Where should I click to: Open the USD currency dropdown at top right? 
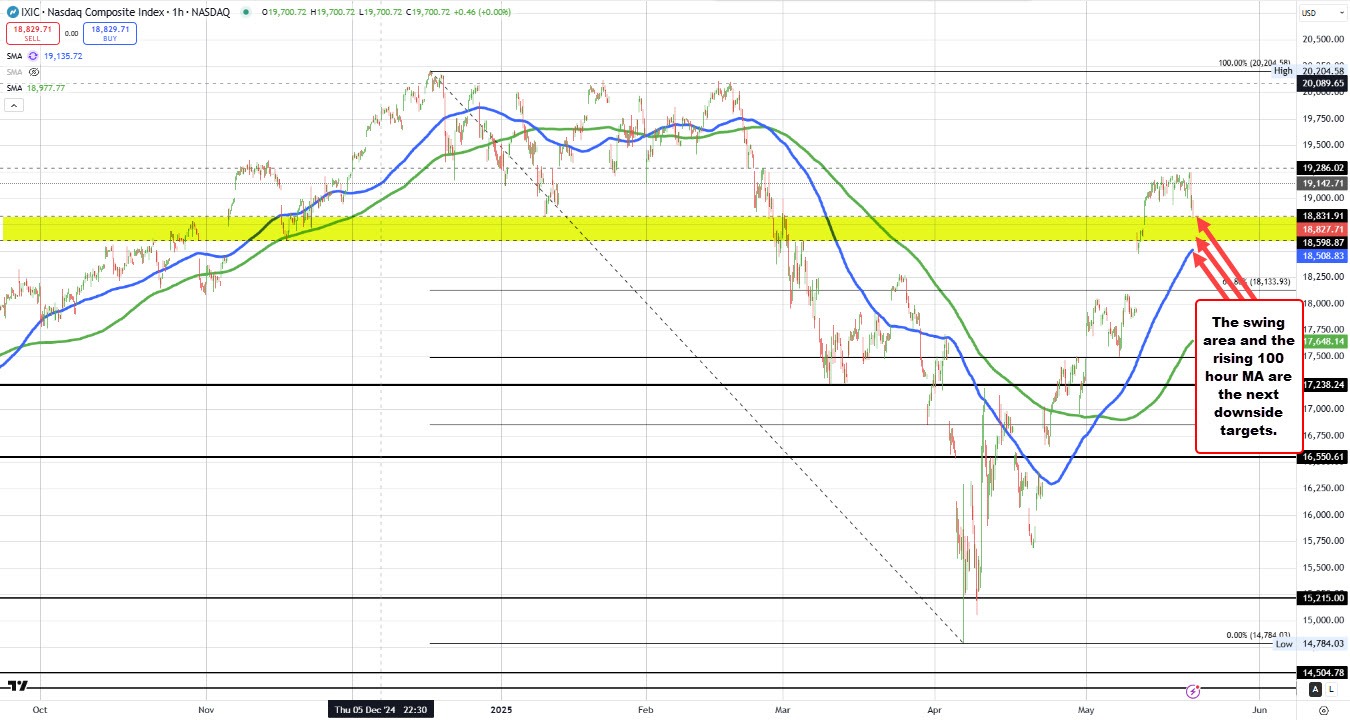point(1322,13)
